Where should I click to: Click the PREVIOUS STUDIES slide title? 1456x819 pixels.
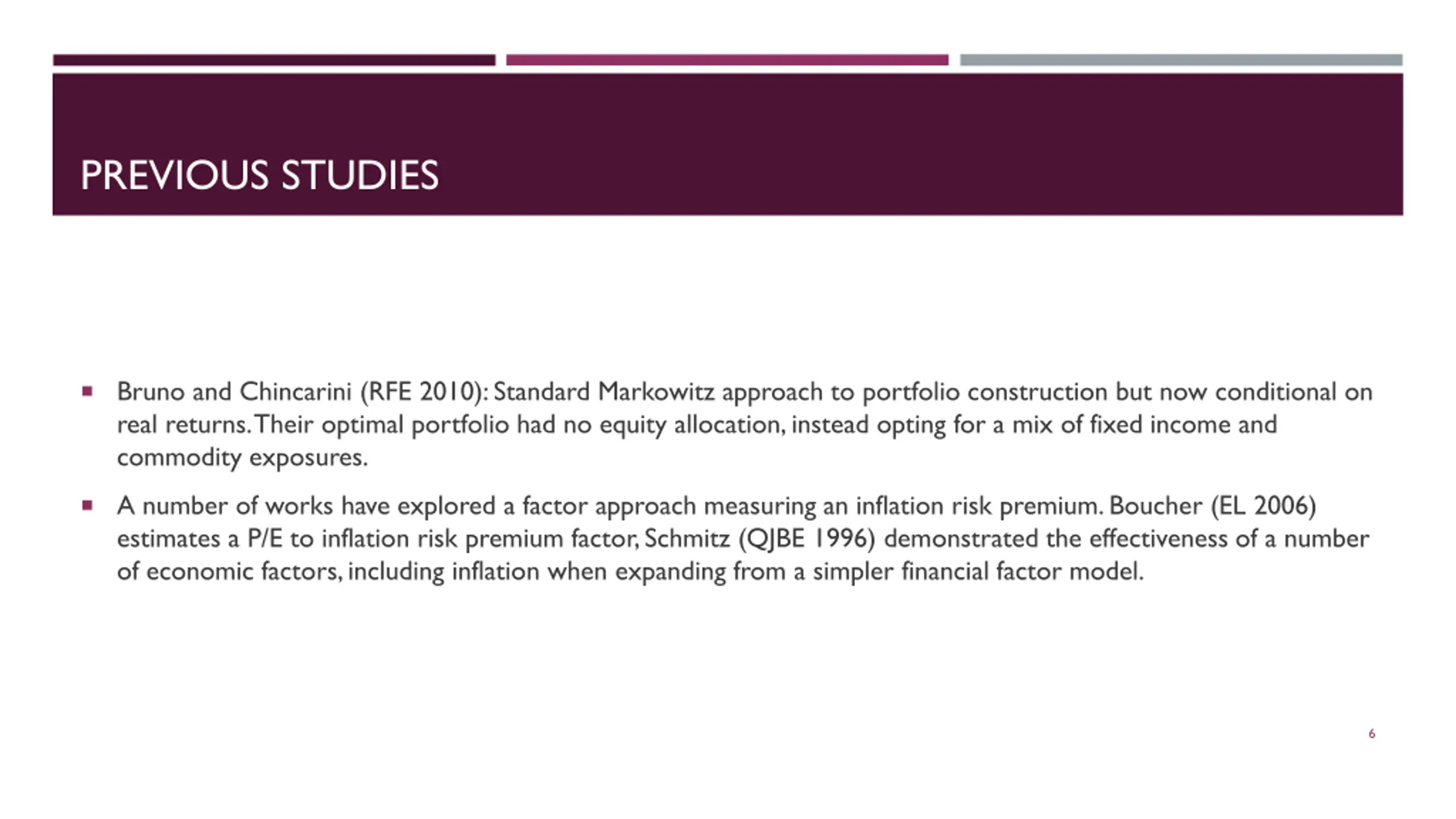point(259,175)
